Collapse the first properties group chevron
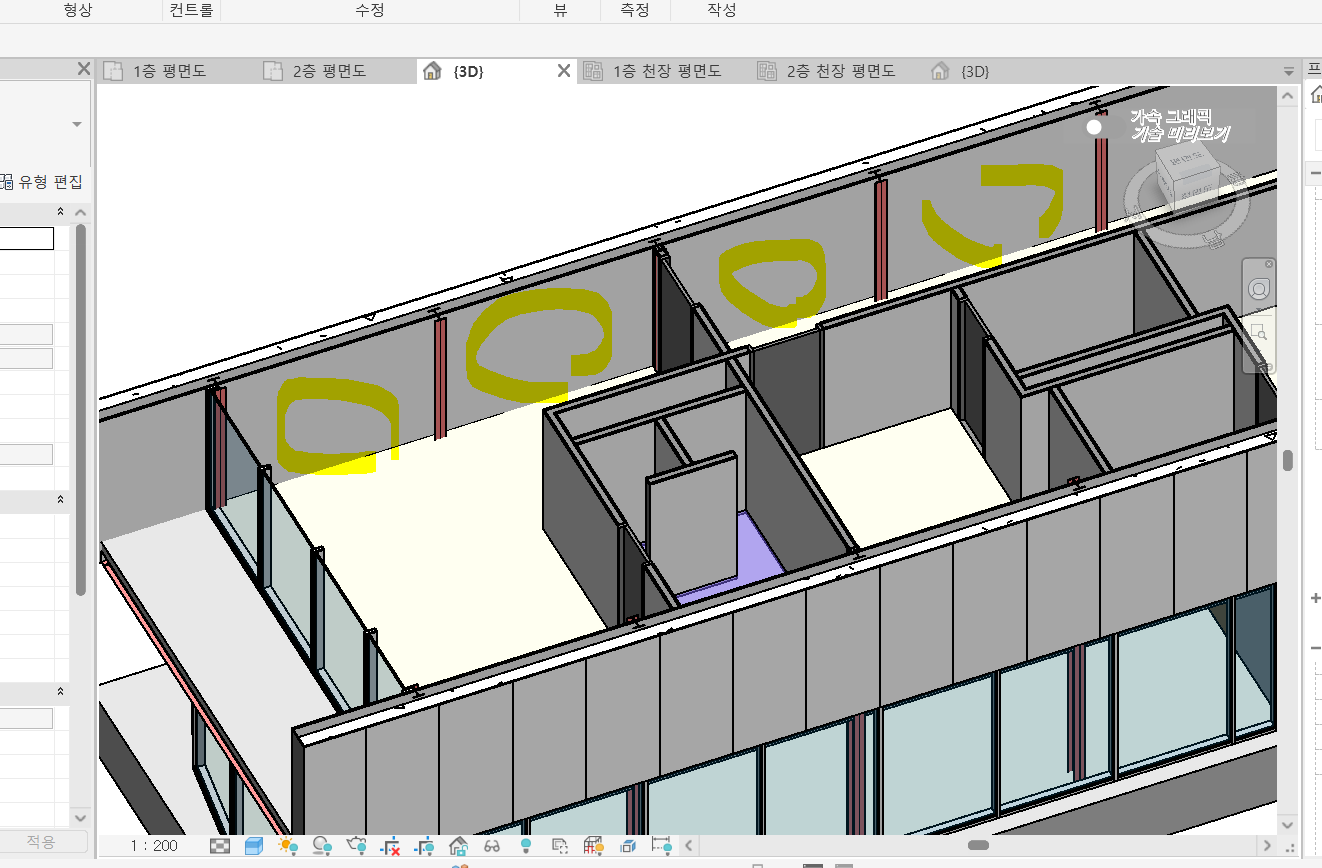The height and width of the screenshot is (868, 1322). (60, 212)
